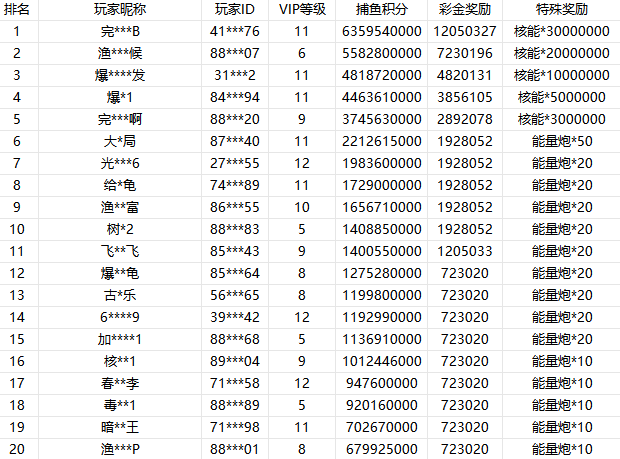
Task: Click jackpot value 12050327
Action: click(x=465, y=31)
